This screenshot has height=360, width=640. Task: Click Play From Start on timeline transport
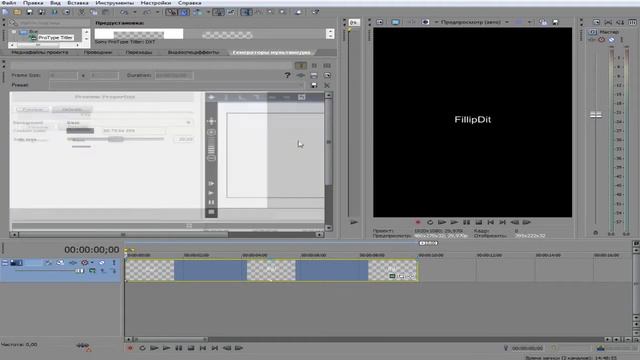pos(154,348)
